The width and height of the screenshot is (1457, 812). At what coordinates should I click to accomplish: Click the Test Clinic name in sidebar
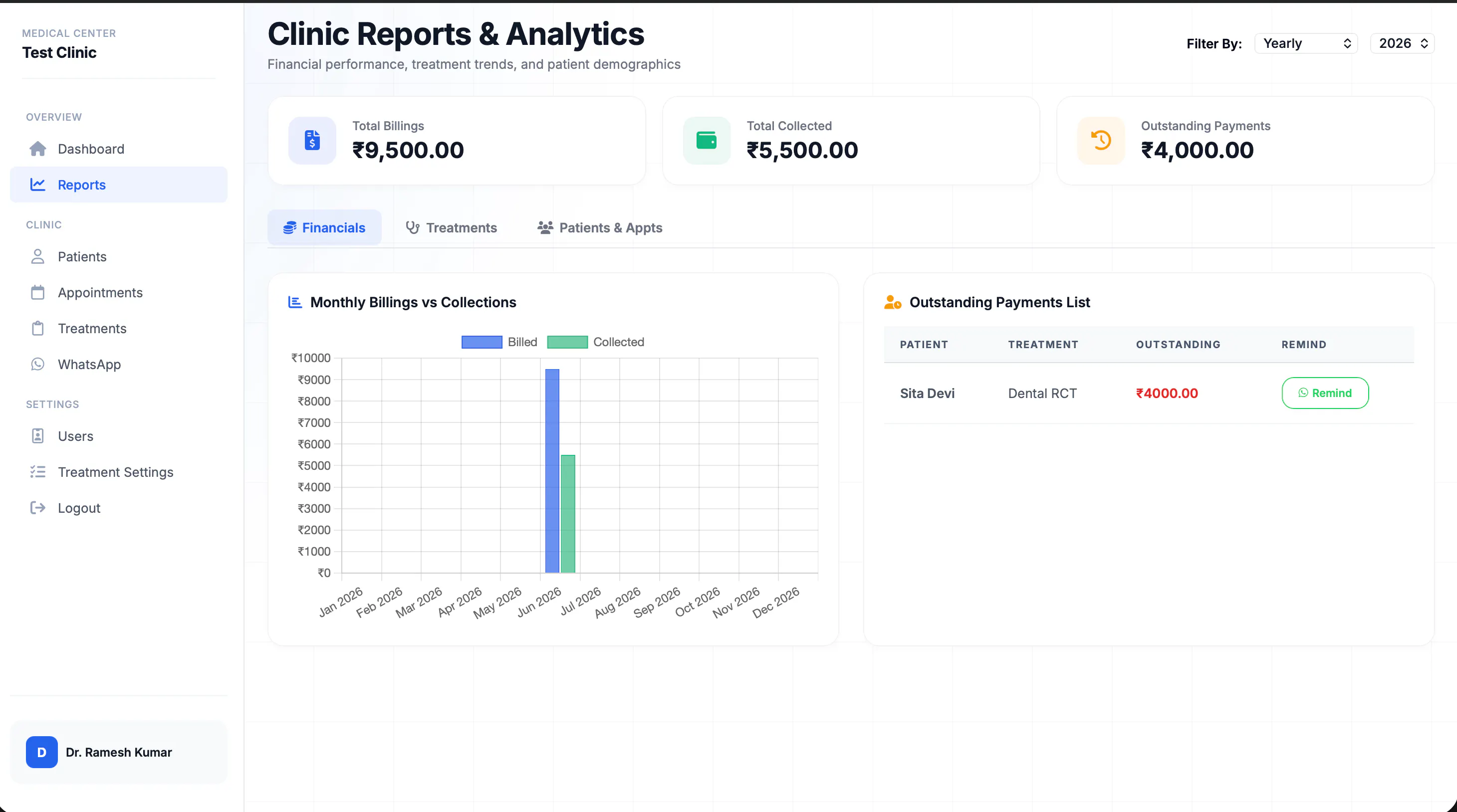[59, 52]
